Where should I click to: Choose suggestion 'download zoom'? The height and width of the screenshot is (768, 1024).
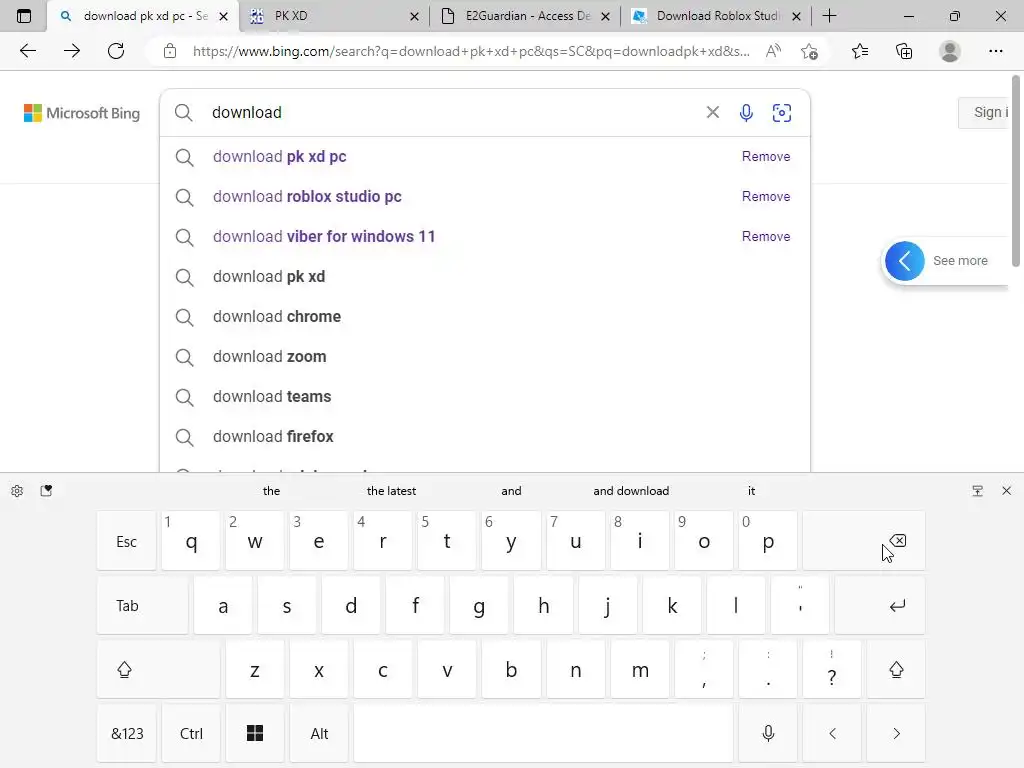pos(485,357)
